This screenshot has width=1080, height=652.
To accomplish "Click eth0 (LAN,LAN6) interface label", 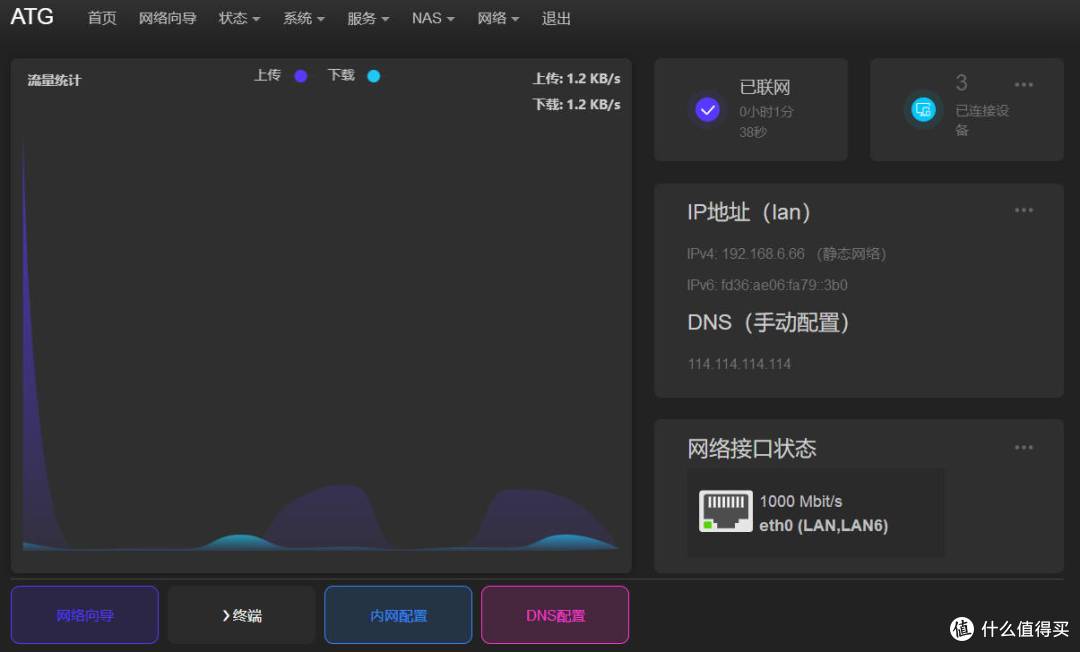I will click(x=823, y=526).
